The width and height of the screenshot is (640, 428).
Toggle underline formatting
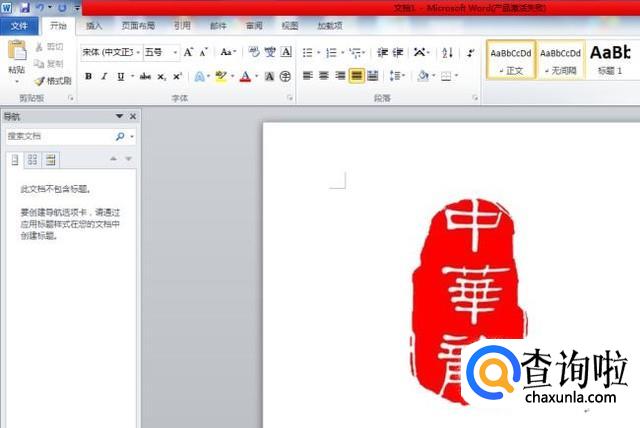120,76
